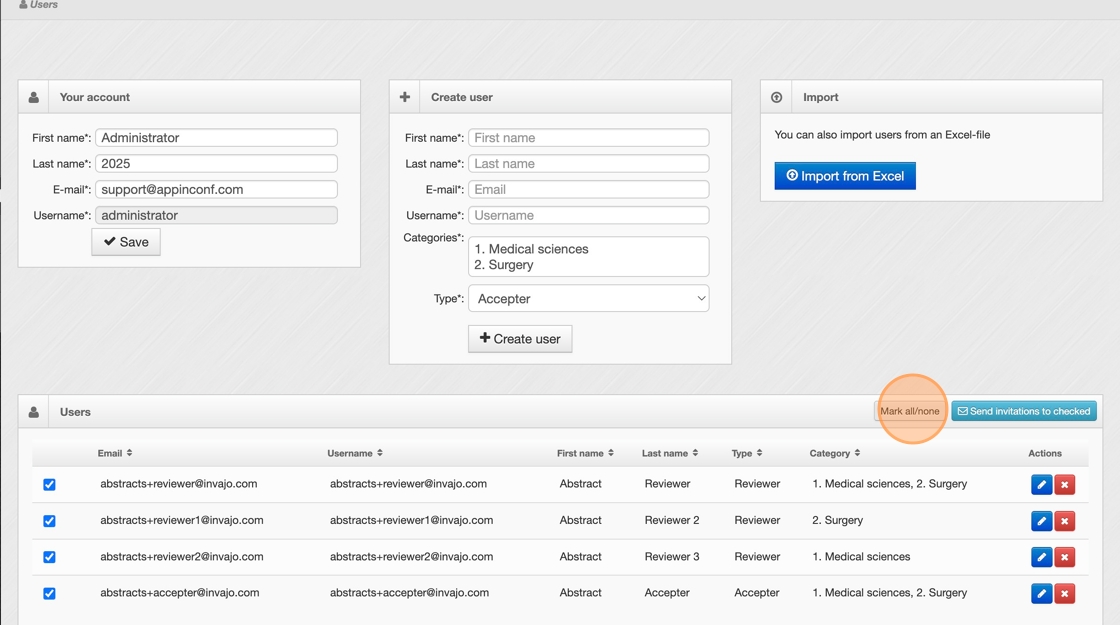The image size is (1120, 625).
Task: Delete the abstracts+reviewer1@invajo.com user
Action: pos(1065,521)
